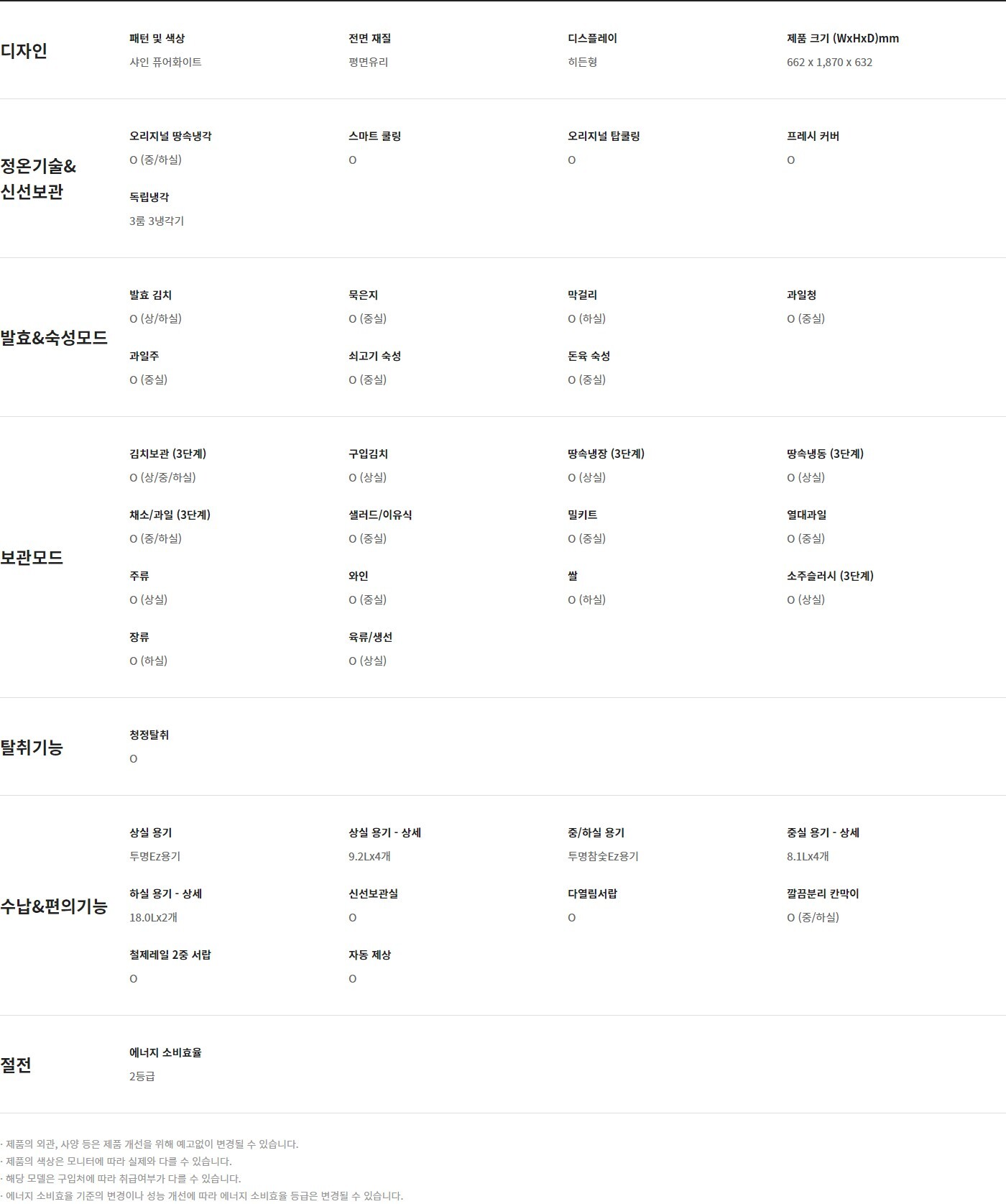This screenshot has height=1204, width=1006.
Task: Click the 제품 크기 (WxHxD)mm label
Action: (x=842, y=38)
